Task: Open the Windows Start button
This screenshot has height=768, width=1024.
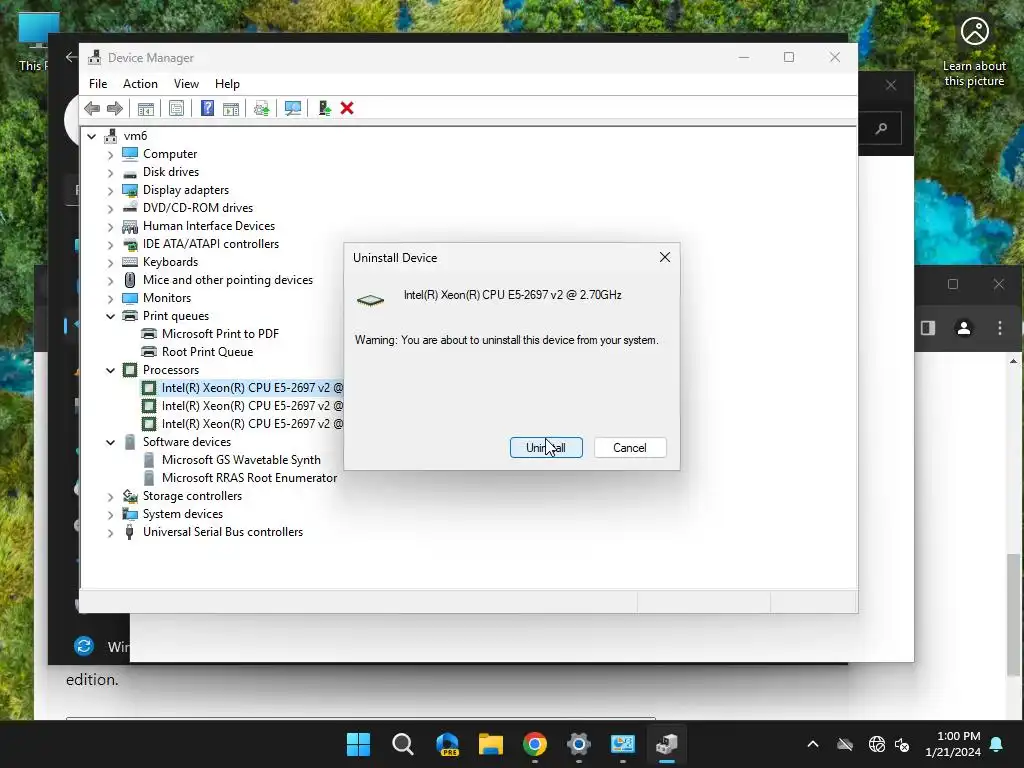Action: (359, 744)
